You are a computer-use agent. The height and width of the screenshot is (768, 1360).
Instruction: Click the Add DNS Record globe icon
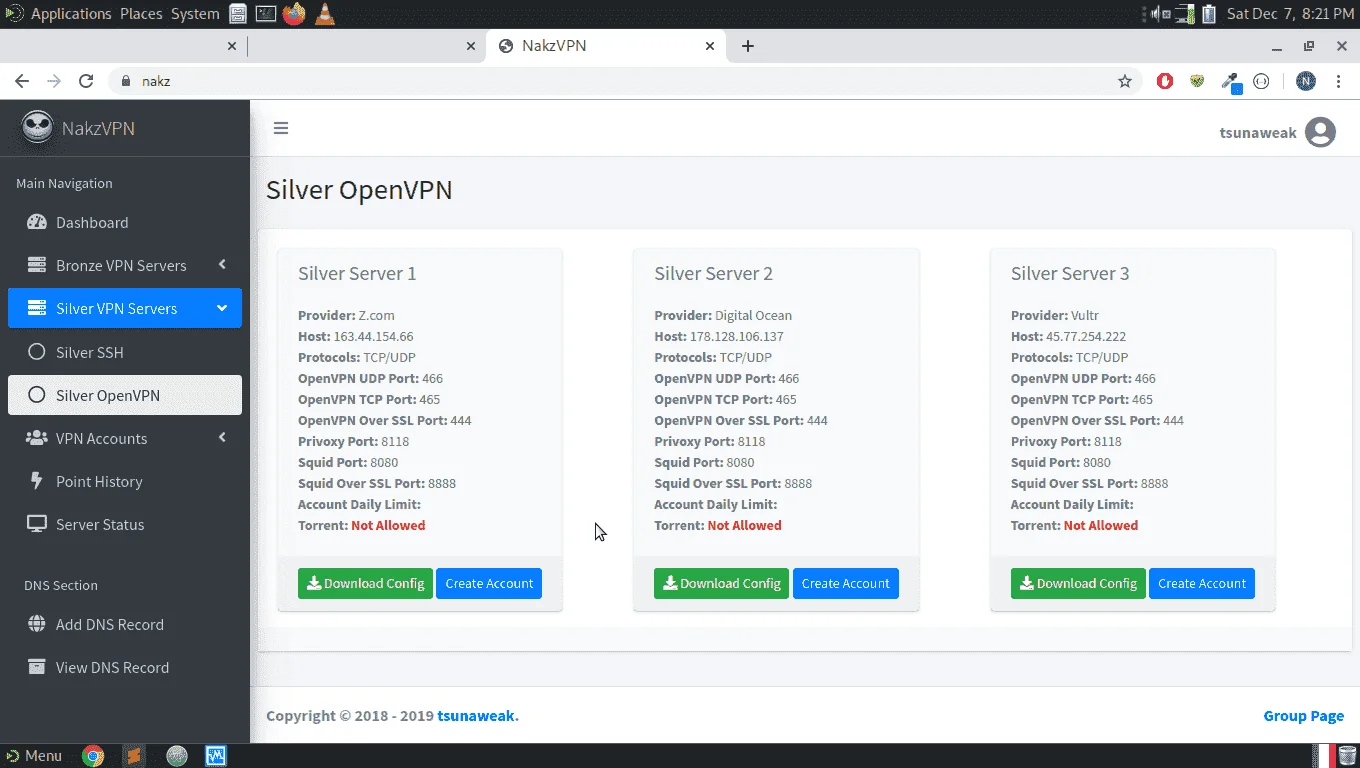(x=37, y=624)
